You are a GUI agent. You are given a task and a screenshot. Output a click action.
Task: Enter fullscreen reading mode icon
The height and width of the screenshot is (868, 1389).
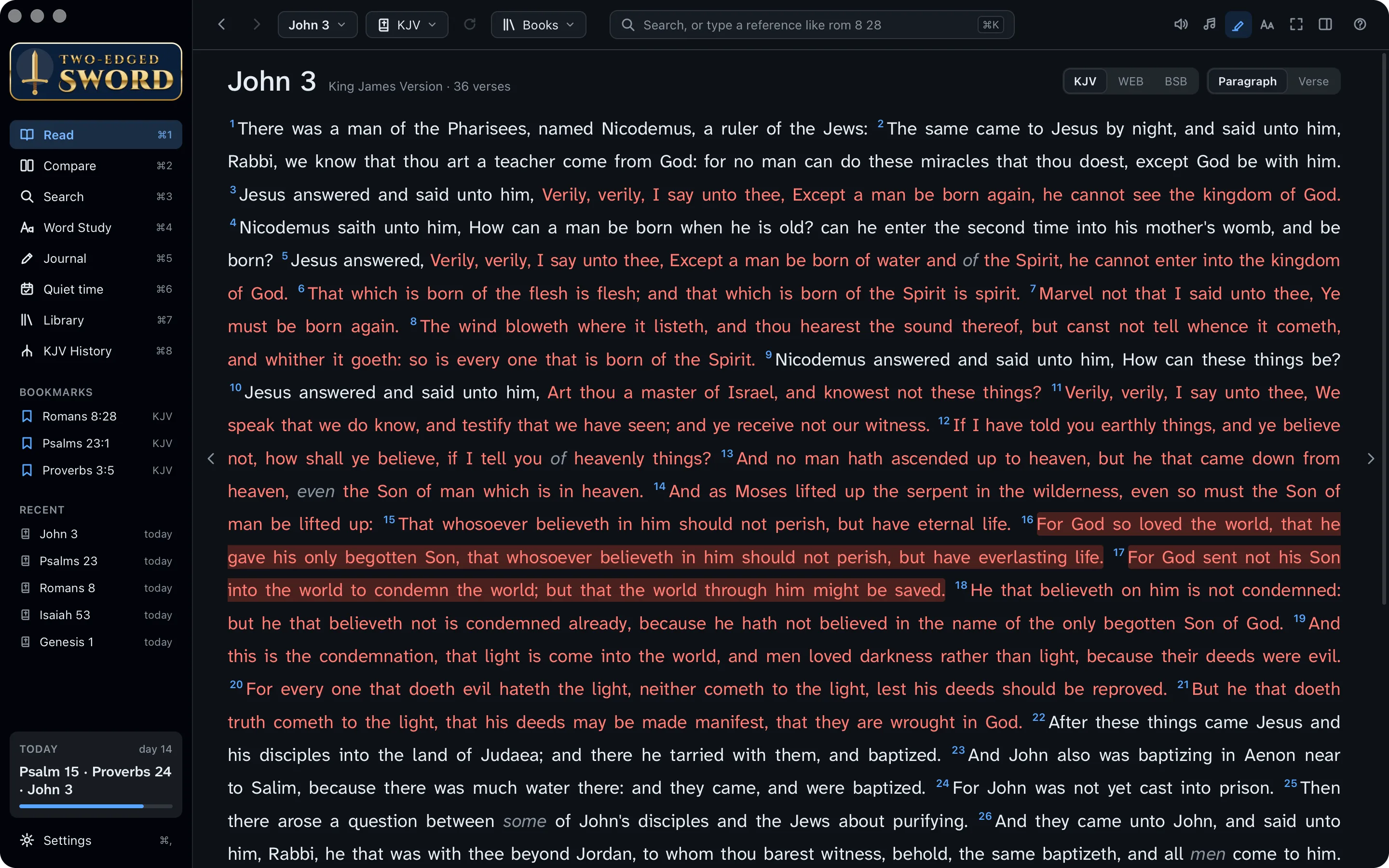pyautogui.click(x=1296, y=25)
